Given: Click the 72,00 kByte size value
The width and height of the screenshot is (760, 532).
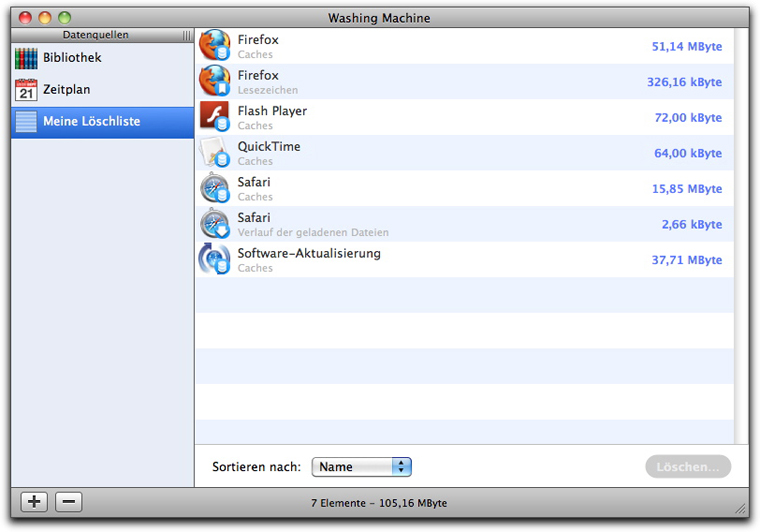Looking at the screenshot, I should coord(688,118).
